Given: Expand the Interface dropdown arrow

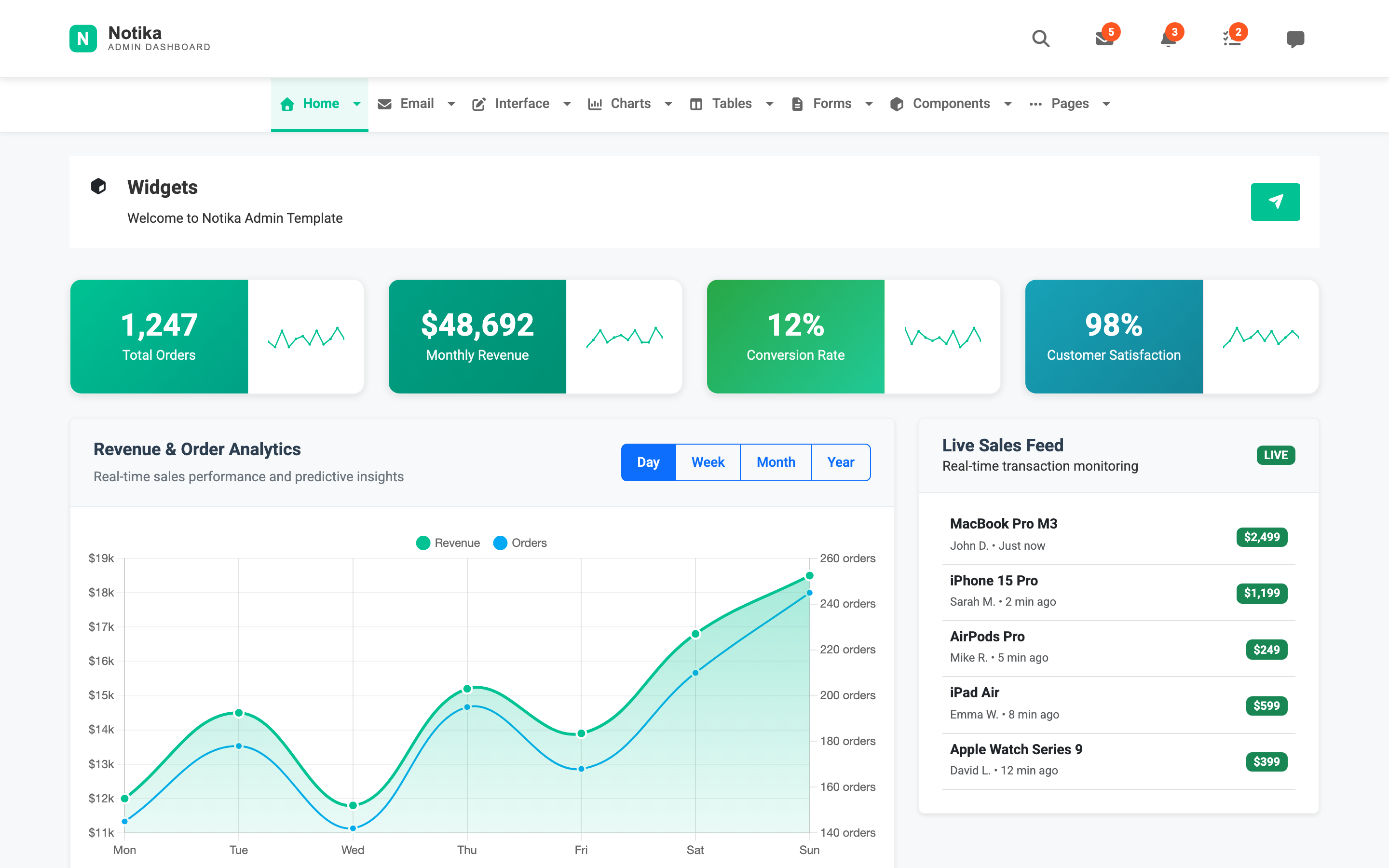Looking at the screenshot, I should (567, 104).
